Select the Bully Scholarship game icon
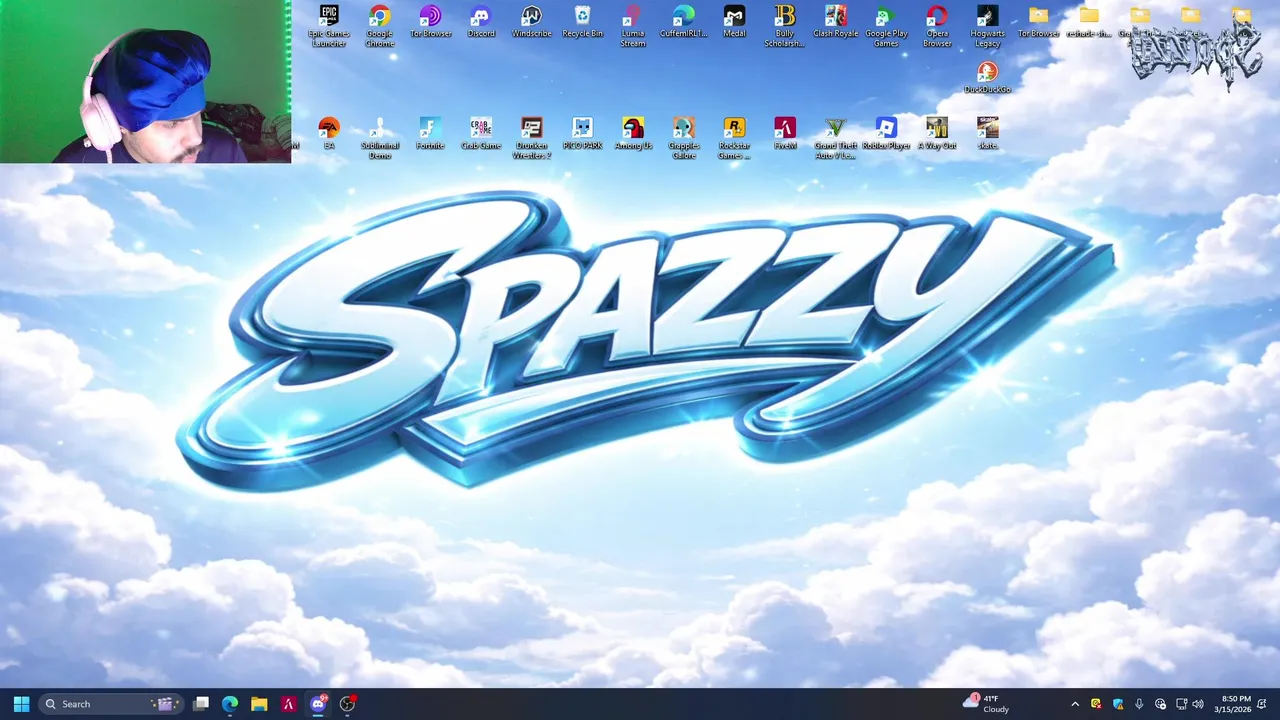 tap(785, 26)
